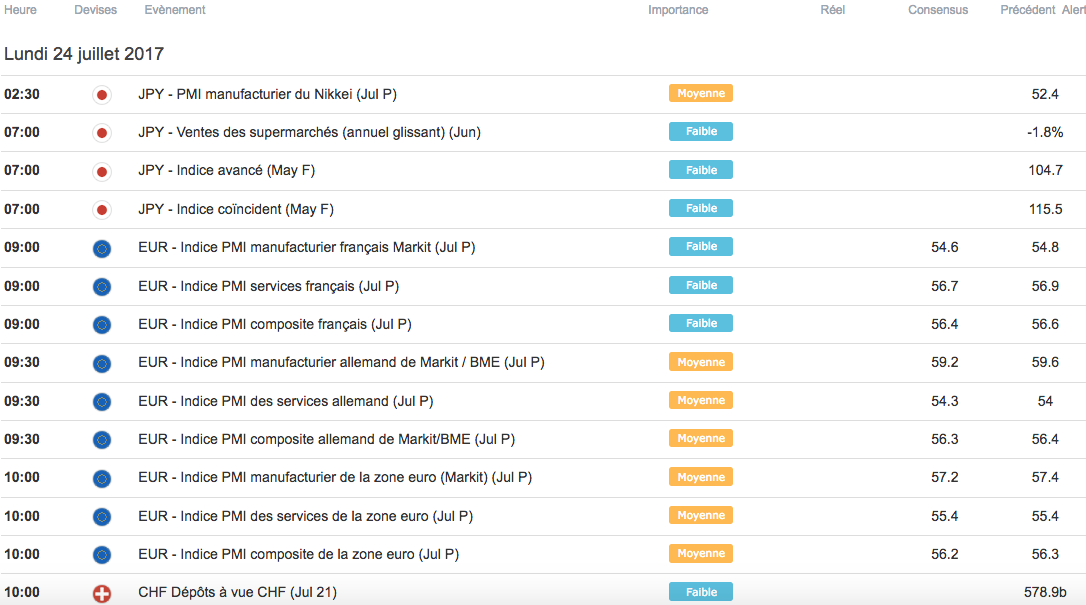The width and height of the screenshot is (1086, 605).
Task: Select the EU flag beside PMI services français
Action: [101, 287]
